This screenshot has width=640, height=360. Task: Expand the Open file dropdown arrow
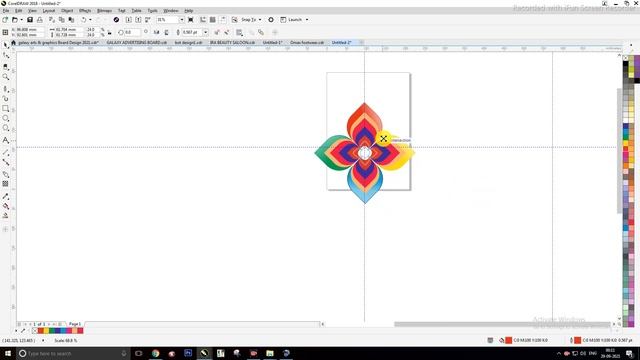pos(21,20)
